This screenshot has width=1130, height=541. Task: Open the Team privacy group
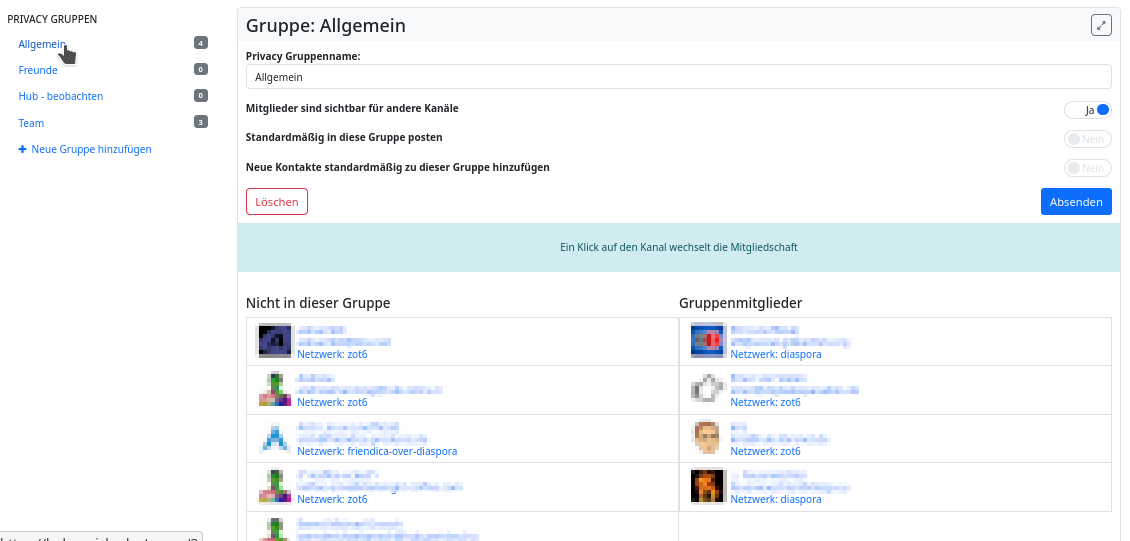click(x=31, y=123)
